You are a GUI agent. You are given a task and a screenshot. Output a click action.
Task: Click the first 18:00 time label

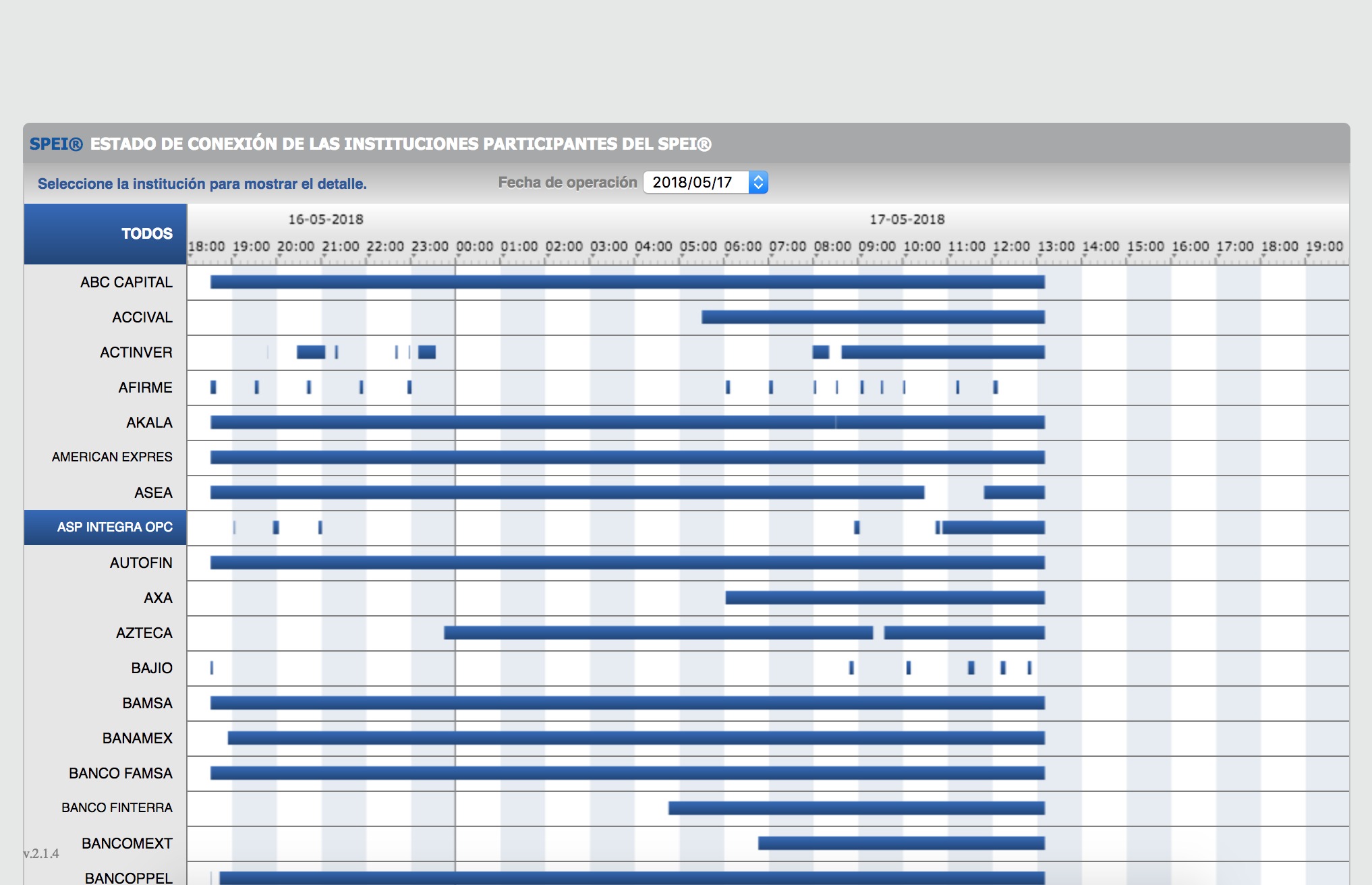[x=206, y=247]
